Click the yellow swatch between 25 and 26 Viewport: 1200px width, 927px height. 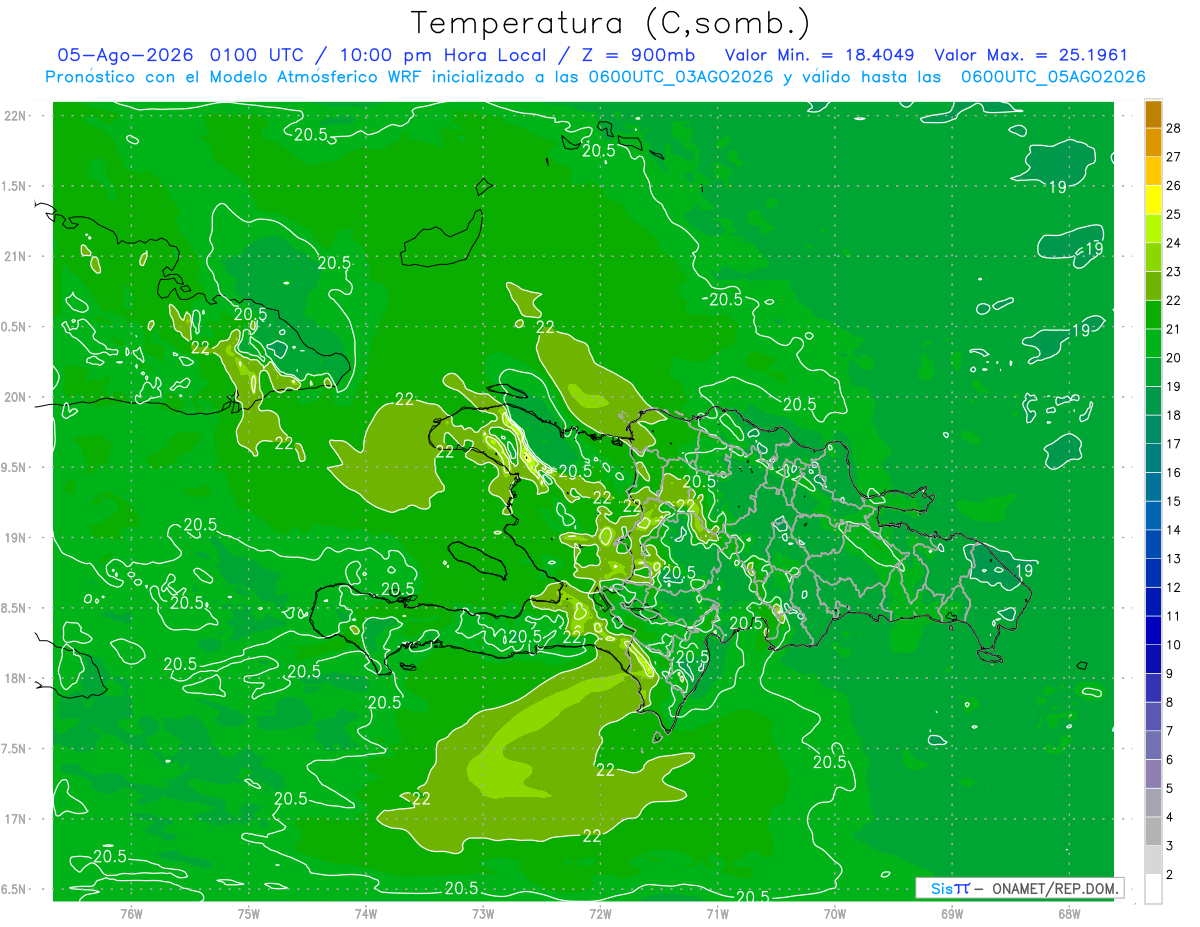pyautogui.click(x=1153, y=200)
